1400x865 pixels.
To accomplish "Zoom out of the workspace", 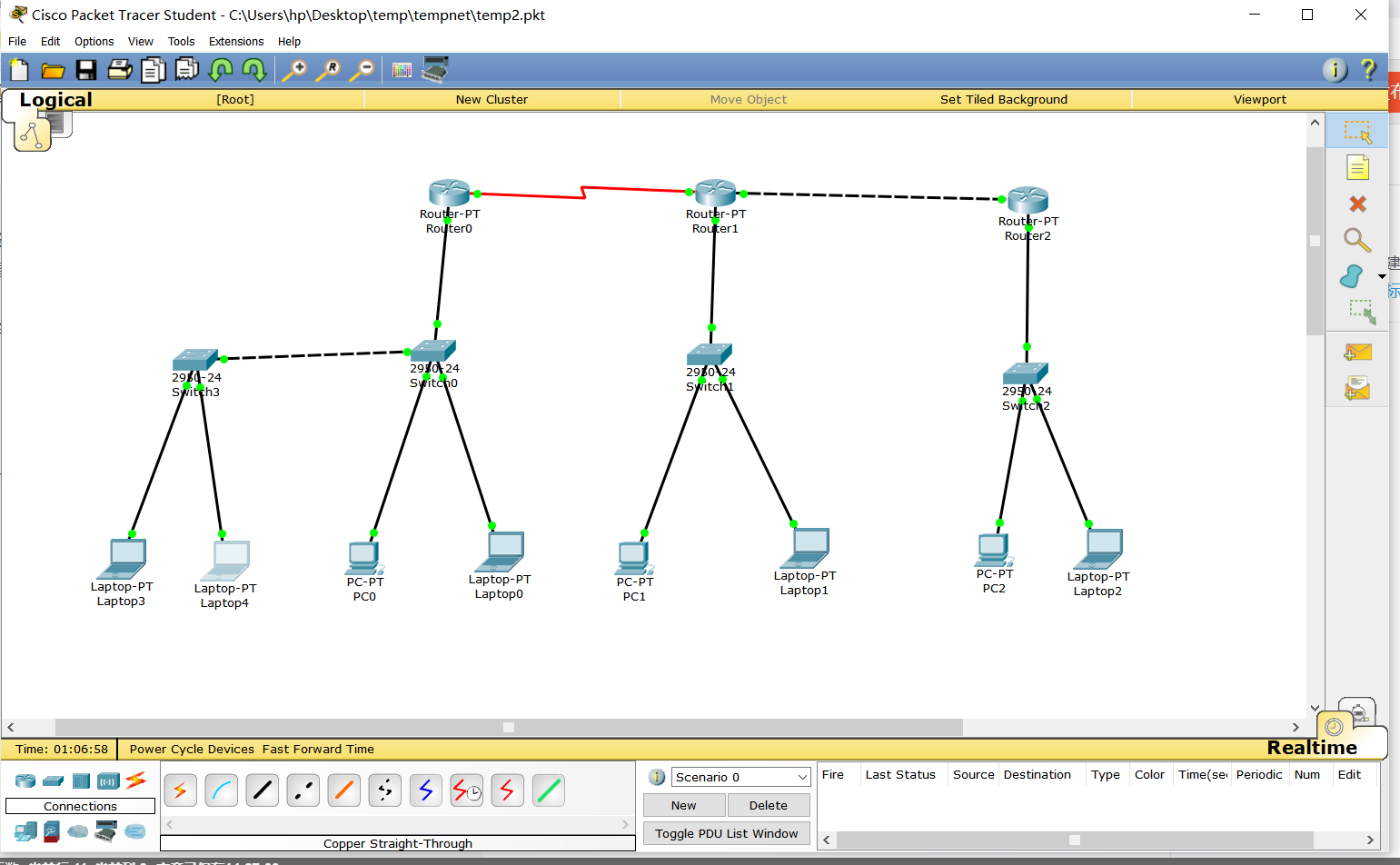I will click(x=362, y=70).
